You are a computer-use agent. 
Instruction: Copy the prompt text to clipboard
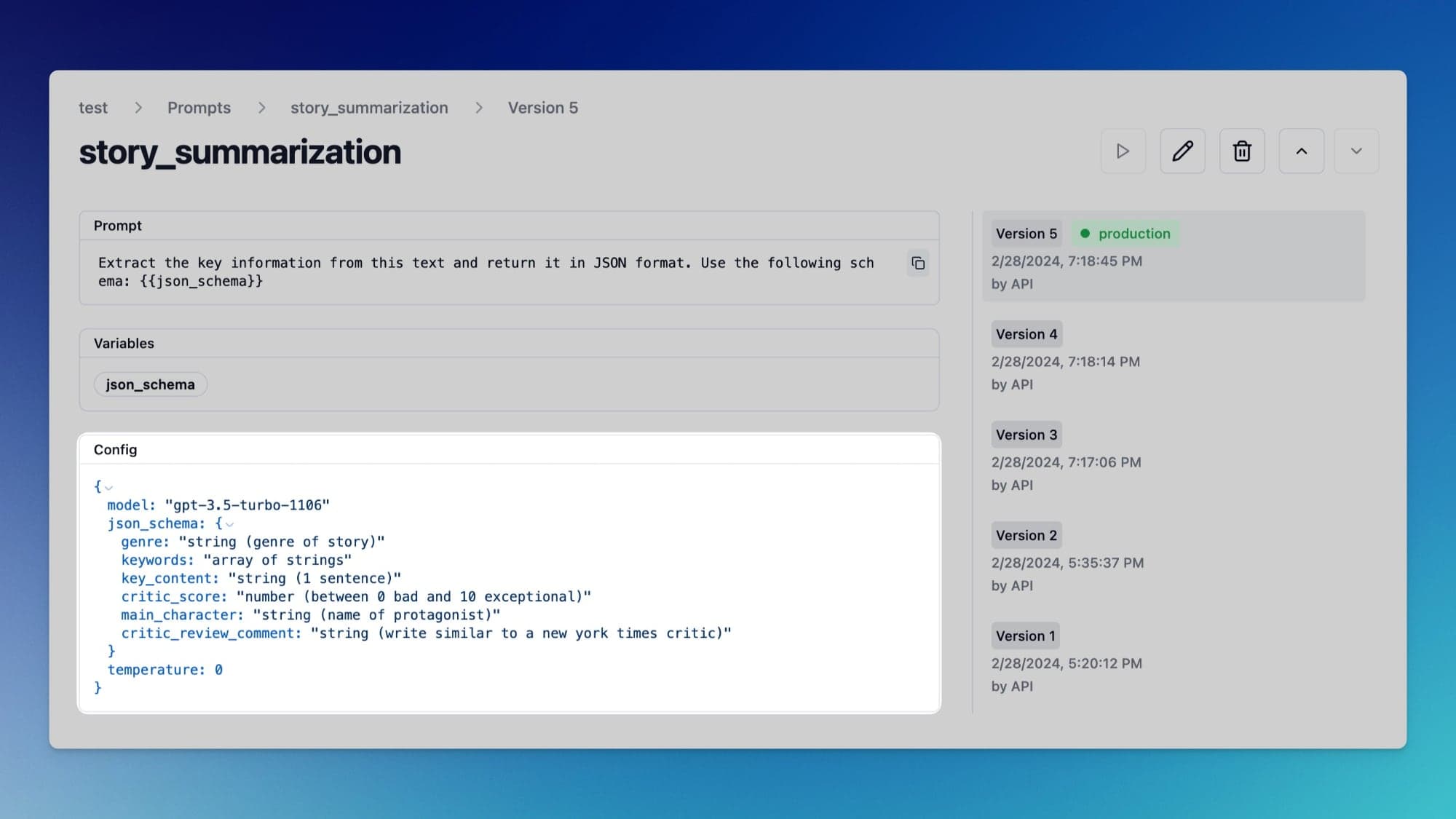pos(917,264)
